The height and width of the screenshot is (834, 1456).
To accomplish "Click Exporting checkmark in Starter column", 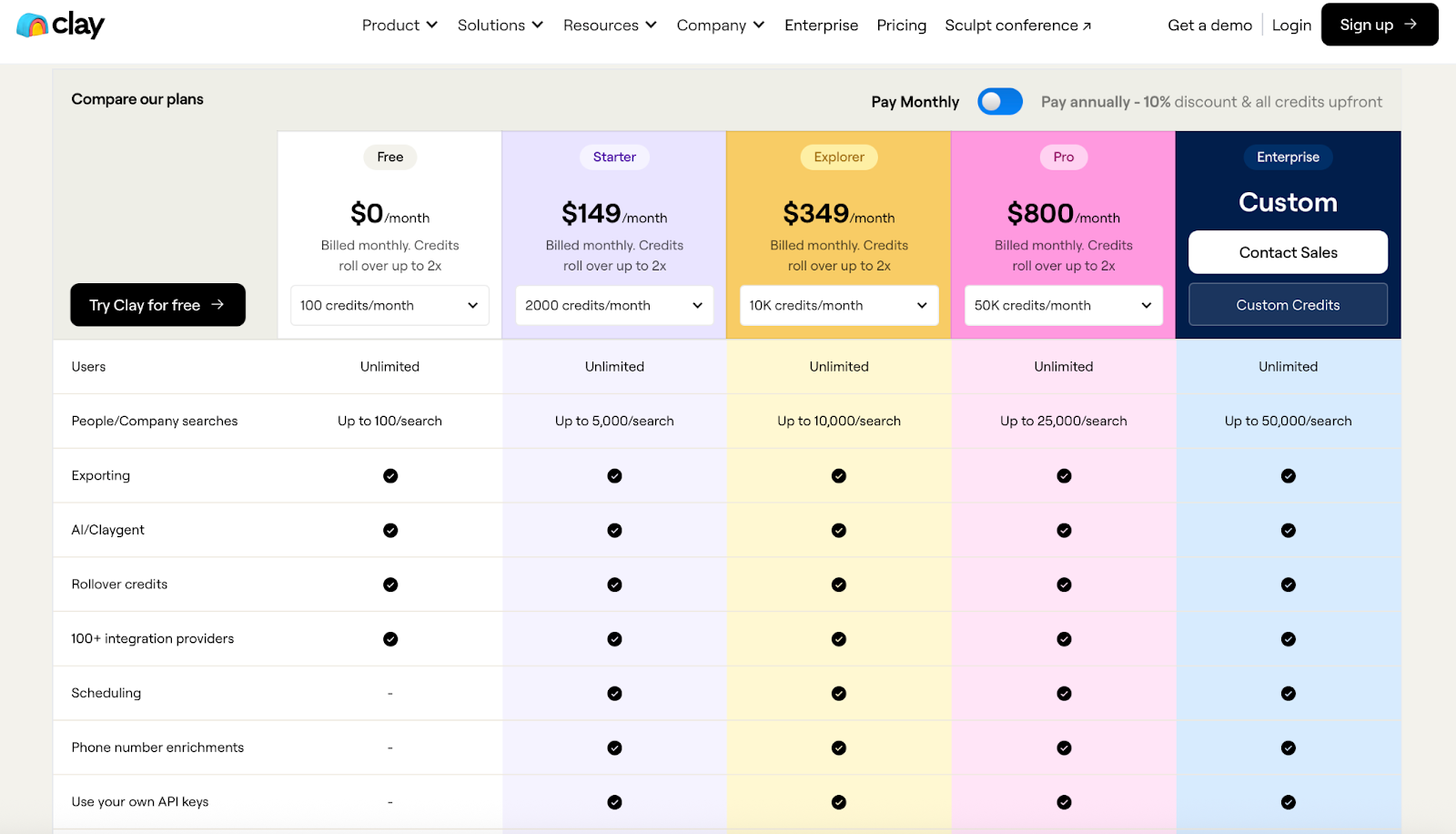I will tap(614, 475).
